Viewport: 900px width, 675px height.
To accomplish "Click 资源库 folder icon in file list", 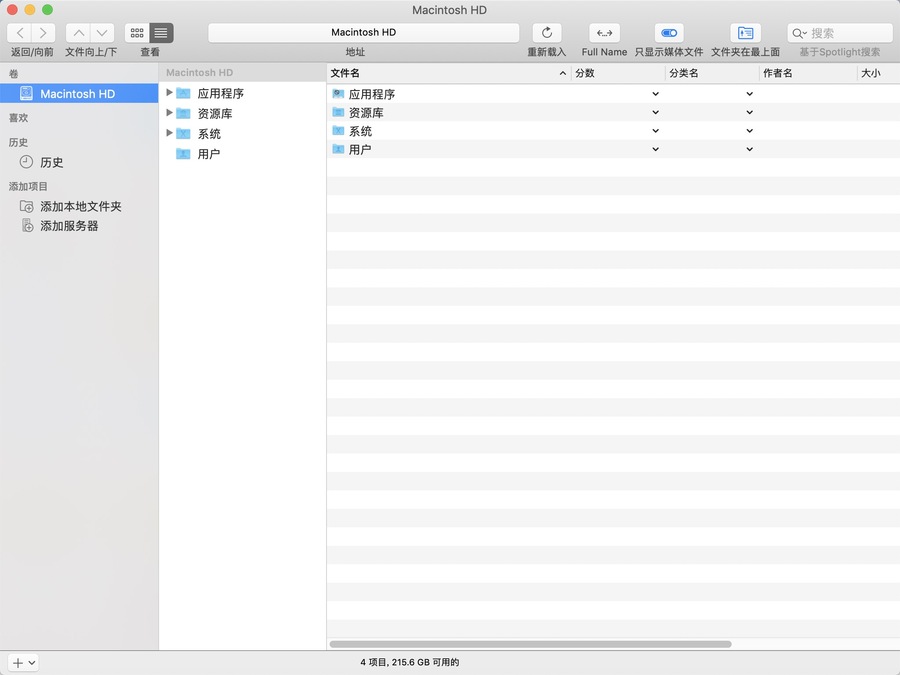I will 338,112.
